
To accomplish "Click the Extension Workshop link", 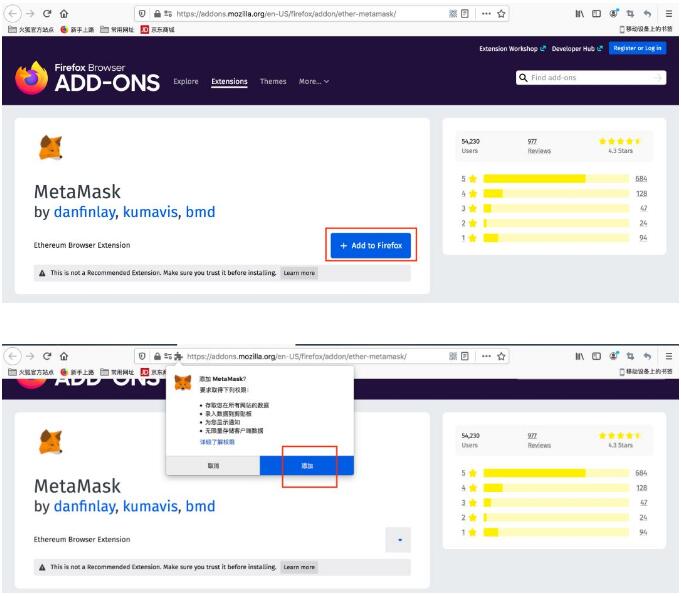I will [x=512, y=49].
